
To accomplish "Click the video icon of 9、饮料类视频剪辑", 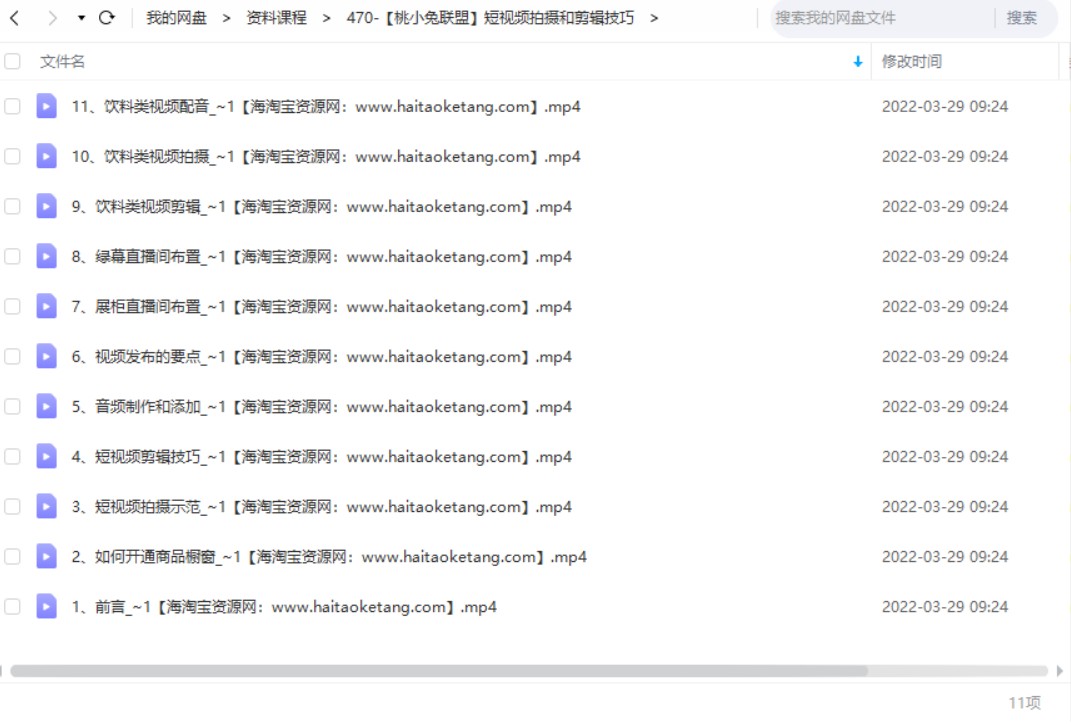I will click(46, 206).
